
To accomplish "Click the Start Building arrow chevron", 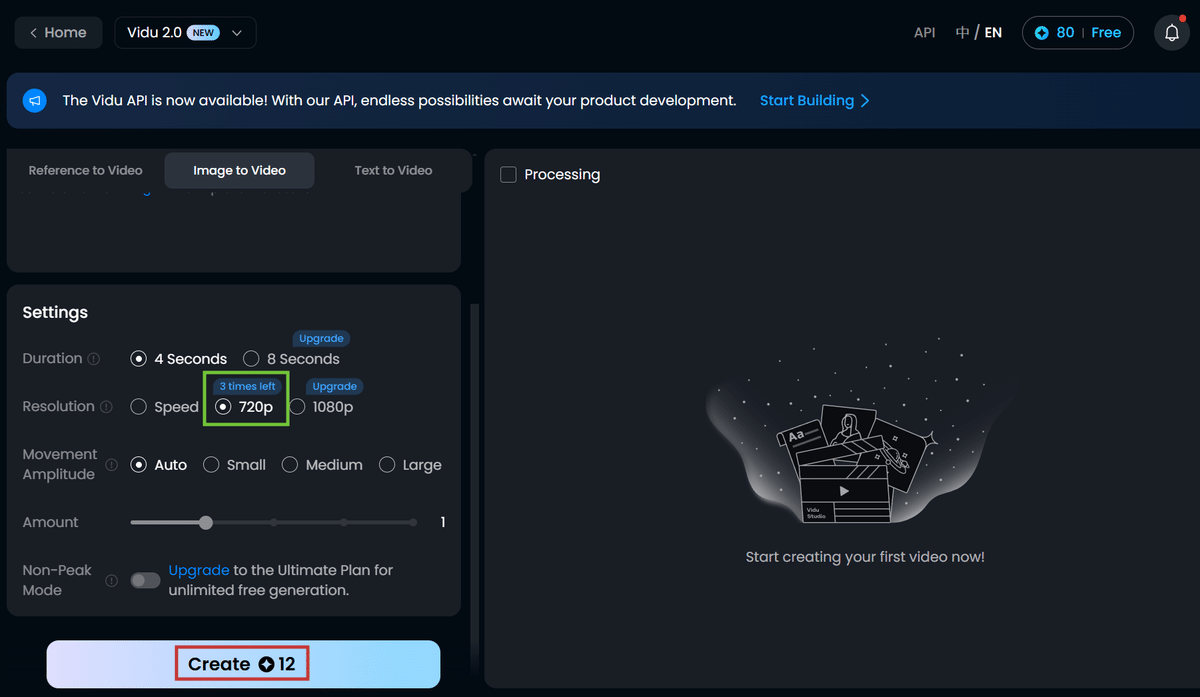I will tap(865, 101).
